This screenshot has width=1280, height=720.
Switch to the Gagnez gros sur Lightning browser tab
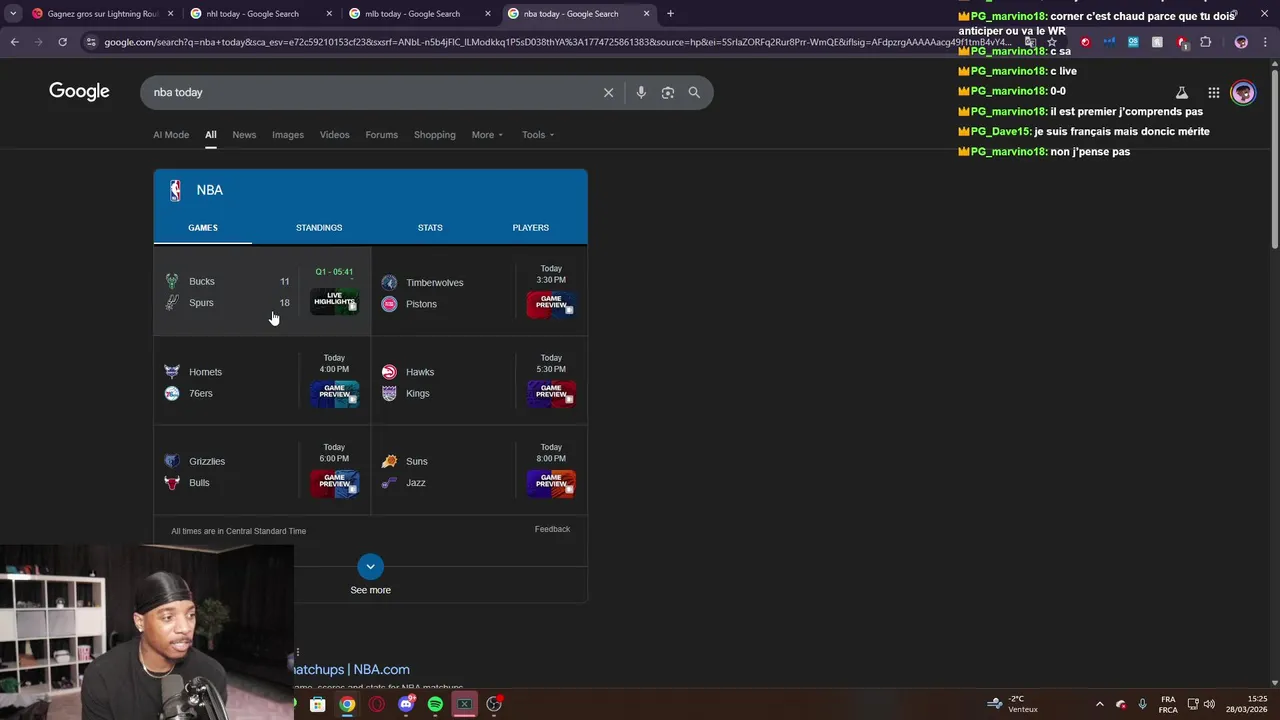pyautogui.click(x=102, y=14)
